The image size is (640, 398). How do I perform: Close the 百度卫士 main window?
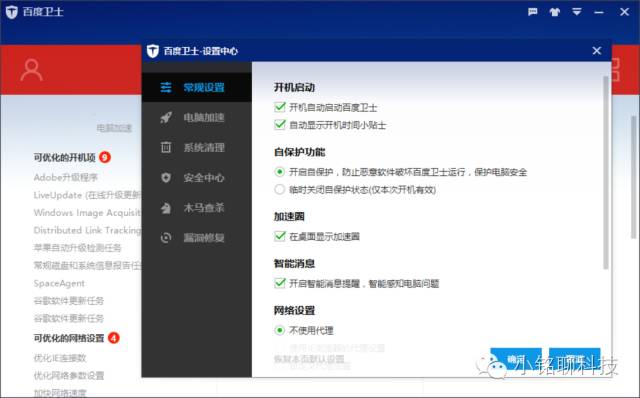coord(624,12)
